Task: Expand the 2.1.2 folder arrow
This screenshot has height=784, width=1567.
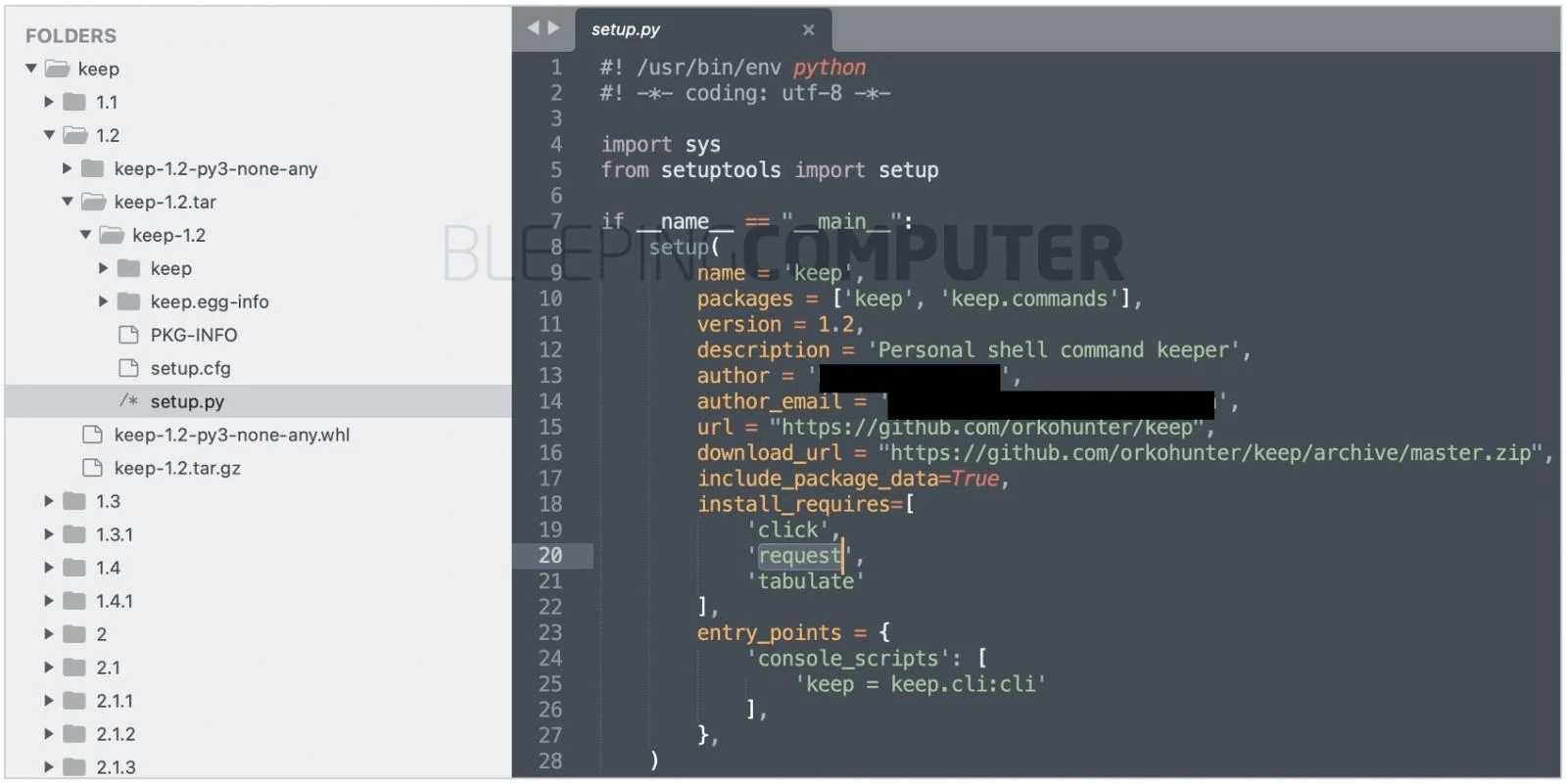Action: [x=49, y=734]
